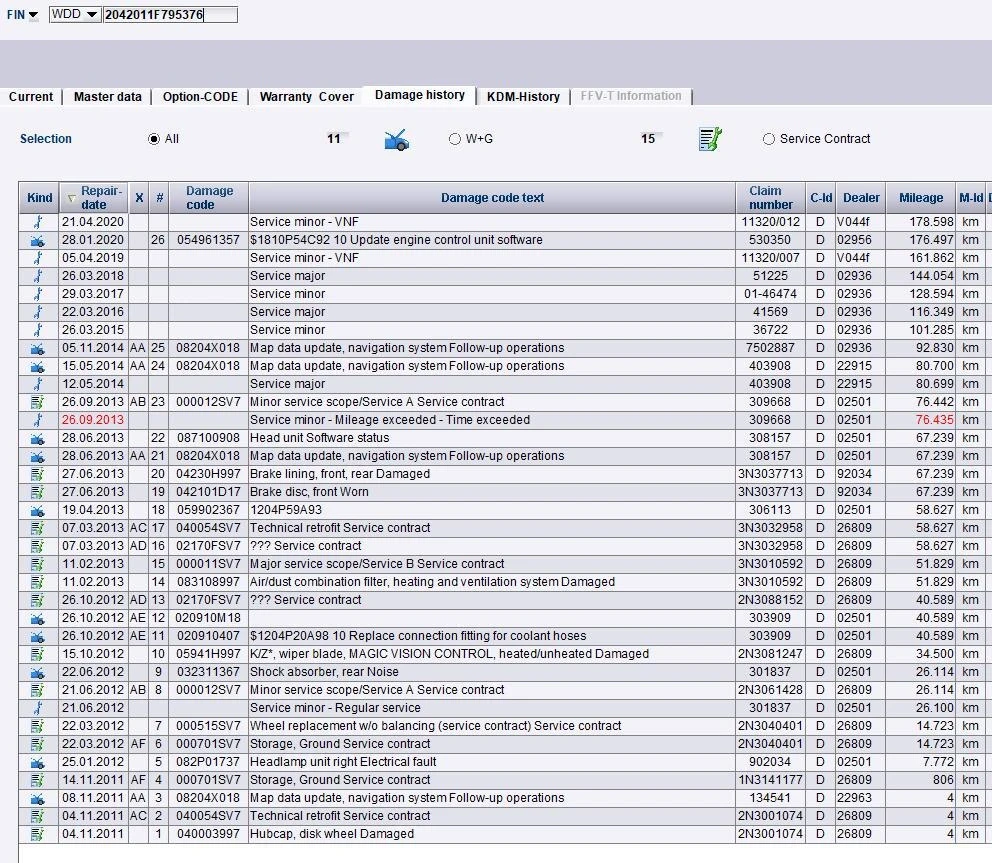The width and height of the screenshot is (992, 863).
Task: Switch to the Master data tab
Action: [x=108, y=97]
